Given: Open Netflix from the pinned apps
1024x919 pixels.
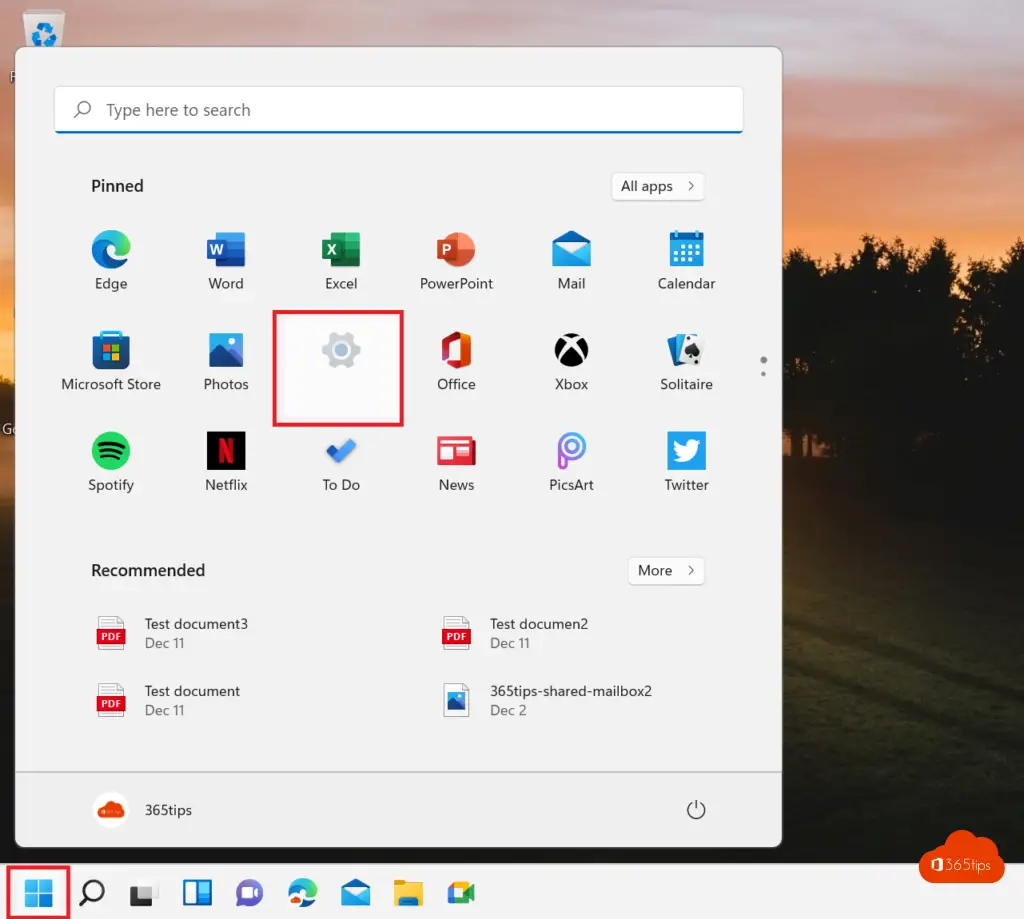Looking at the screenshot, I should point(226,460).
